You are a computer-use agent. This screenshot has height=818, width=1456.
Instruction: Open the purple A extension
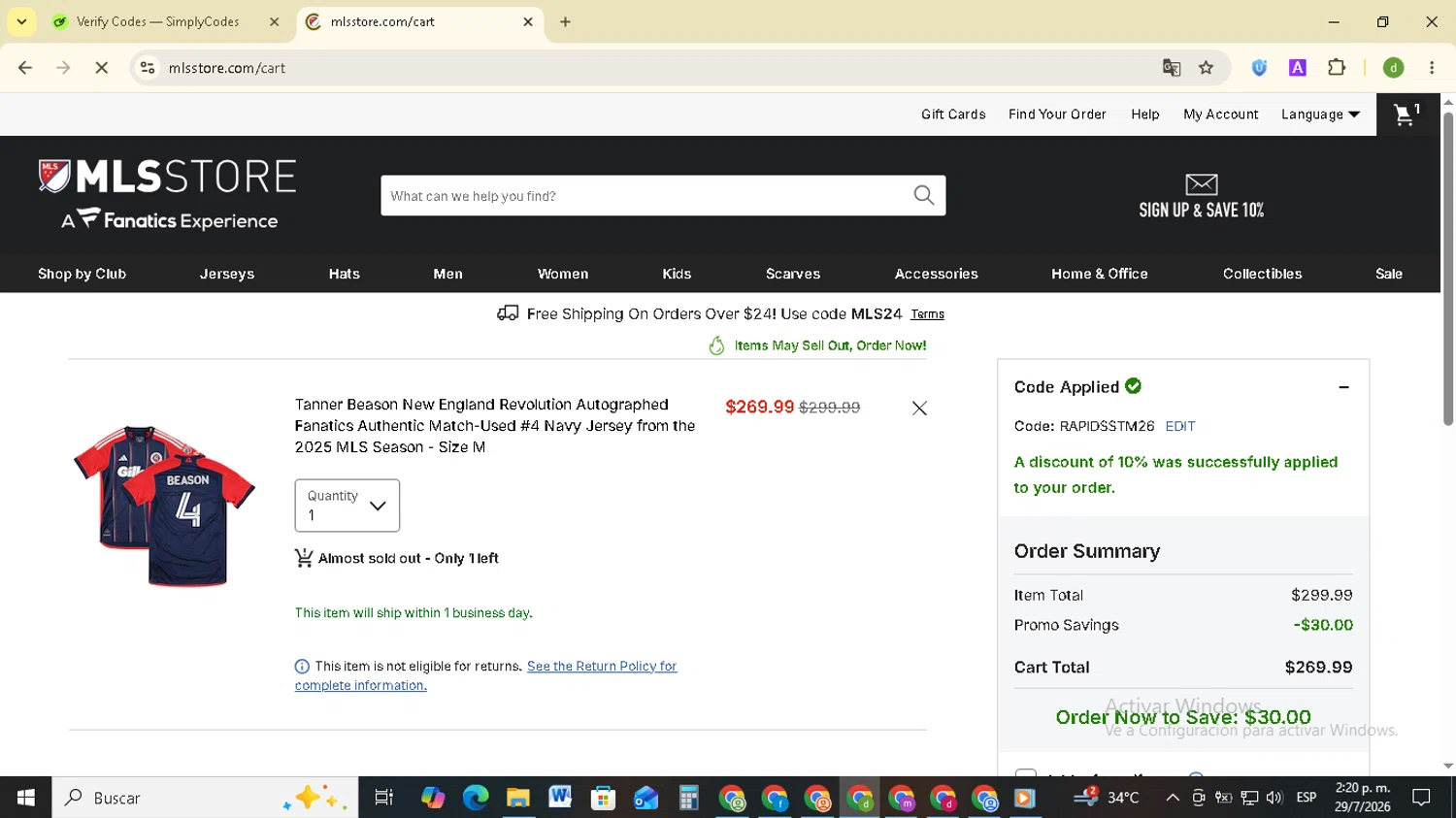point(1298,68)
